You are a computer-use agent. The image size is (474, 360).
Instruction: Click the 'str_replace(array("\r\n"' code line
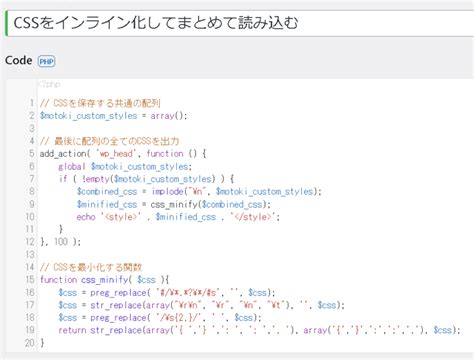pyautogui.click(x=202, y=305)
